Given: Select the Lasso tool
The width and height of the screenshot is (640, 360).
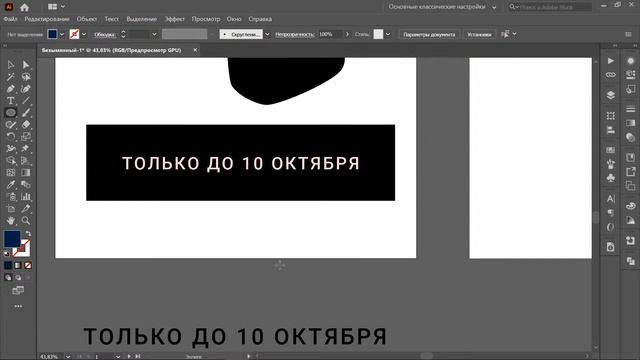Looking at the screenshot, I should pos(26,77).
